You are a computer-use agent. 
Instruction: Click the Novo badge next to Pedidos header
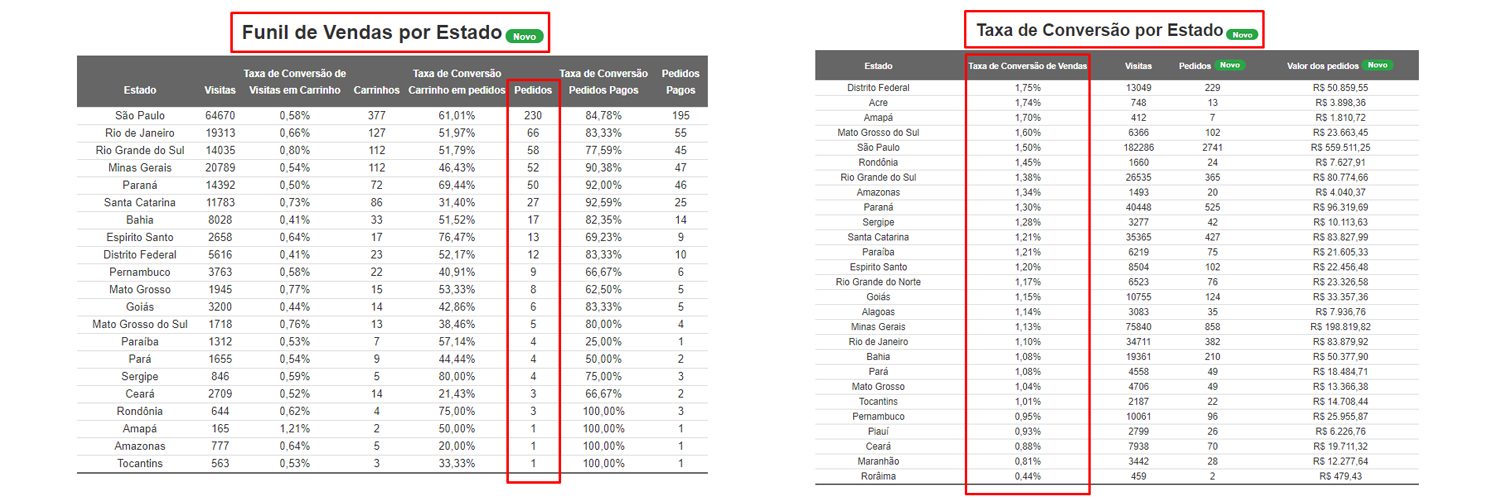[1230, 65]
